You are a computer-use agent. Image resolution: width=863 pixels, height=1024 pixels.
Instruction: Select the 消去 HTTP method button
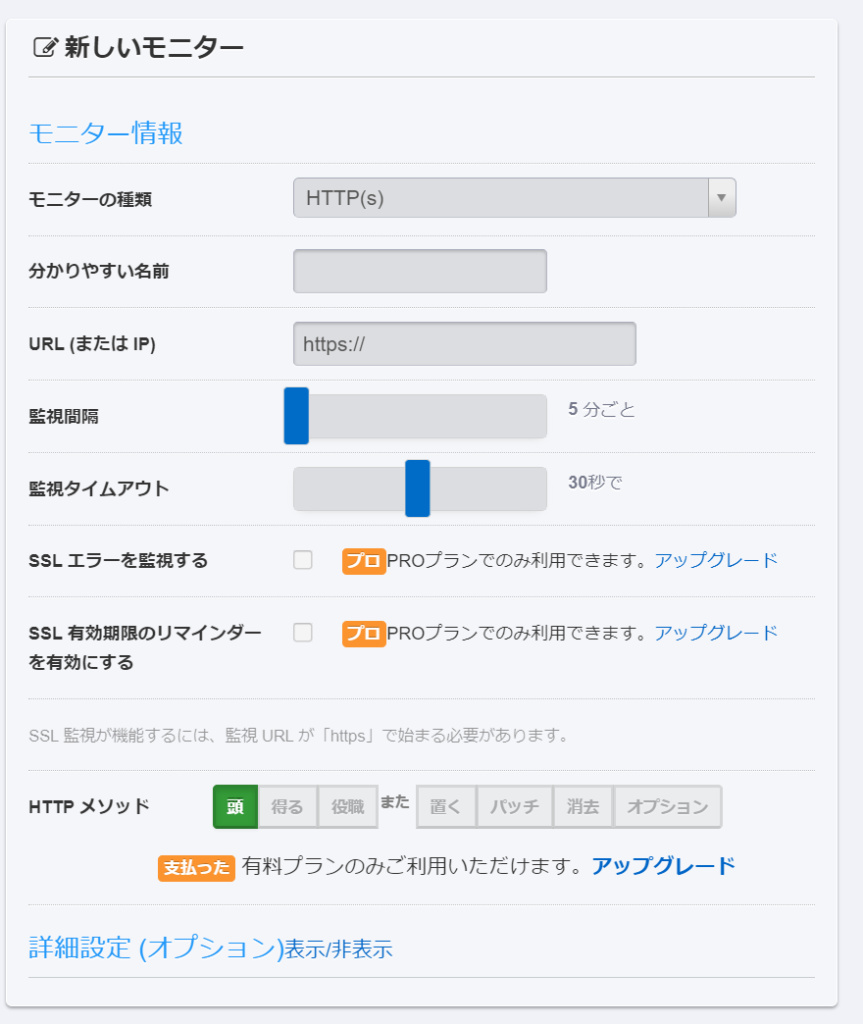pos(583,807)
